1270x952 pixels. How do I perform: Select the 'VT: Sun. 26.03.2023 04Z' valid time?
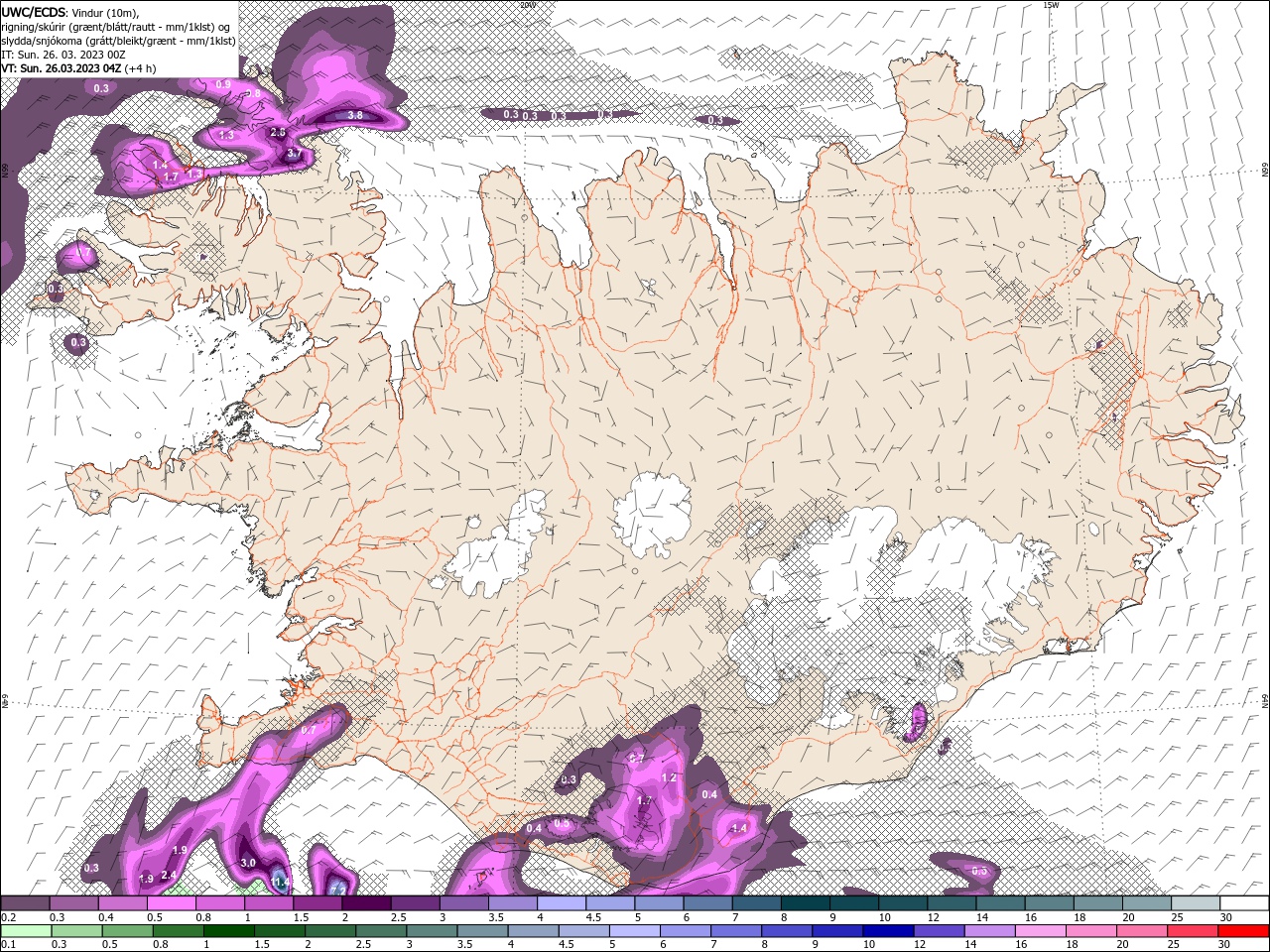pos(61,68)
